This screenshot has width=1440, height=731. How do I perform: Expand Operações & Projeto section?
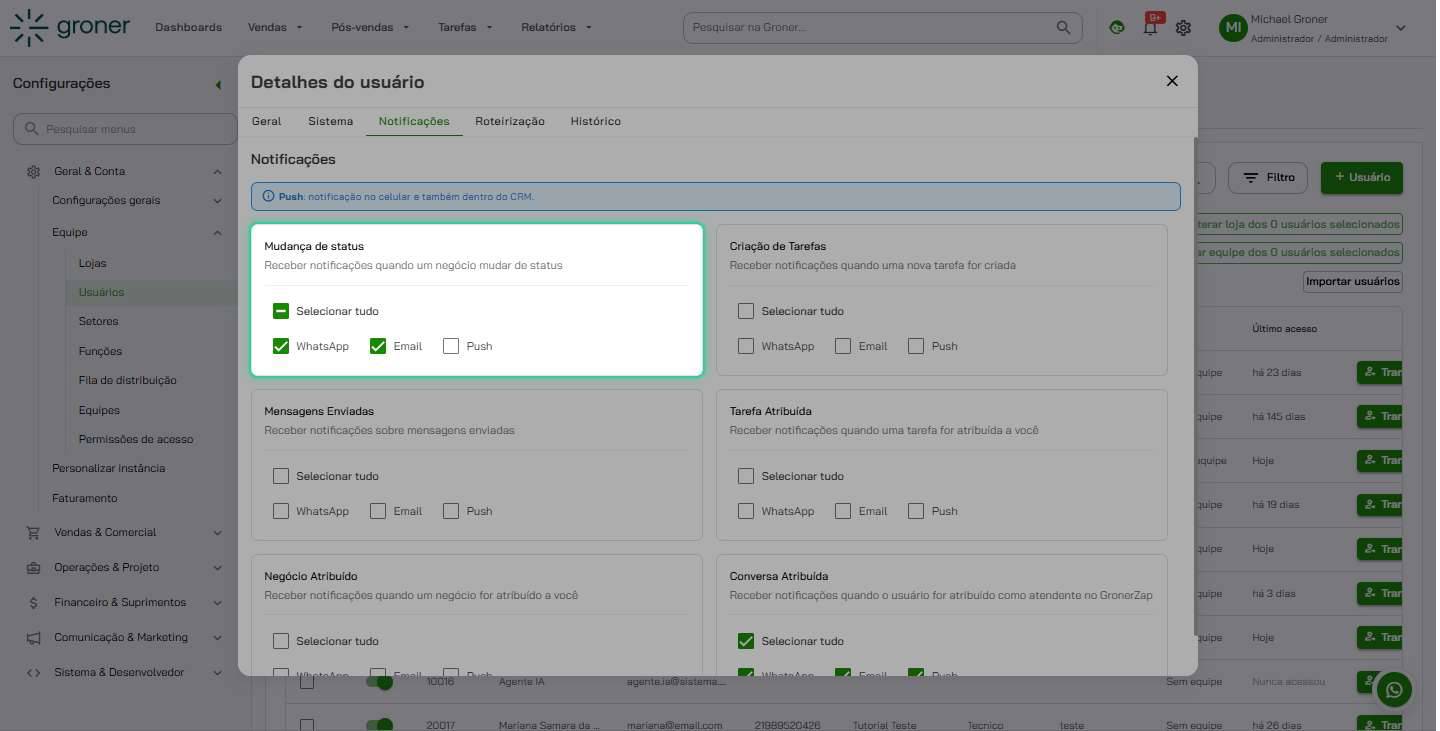tap(217, 568)
